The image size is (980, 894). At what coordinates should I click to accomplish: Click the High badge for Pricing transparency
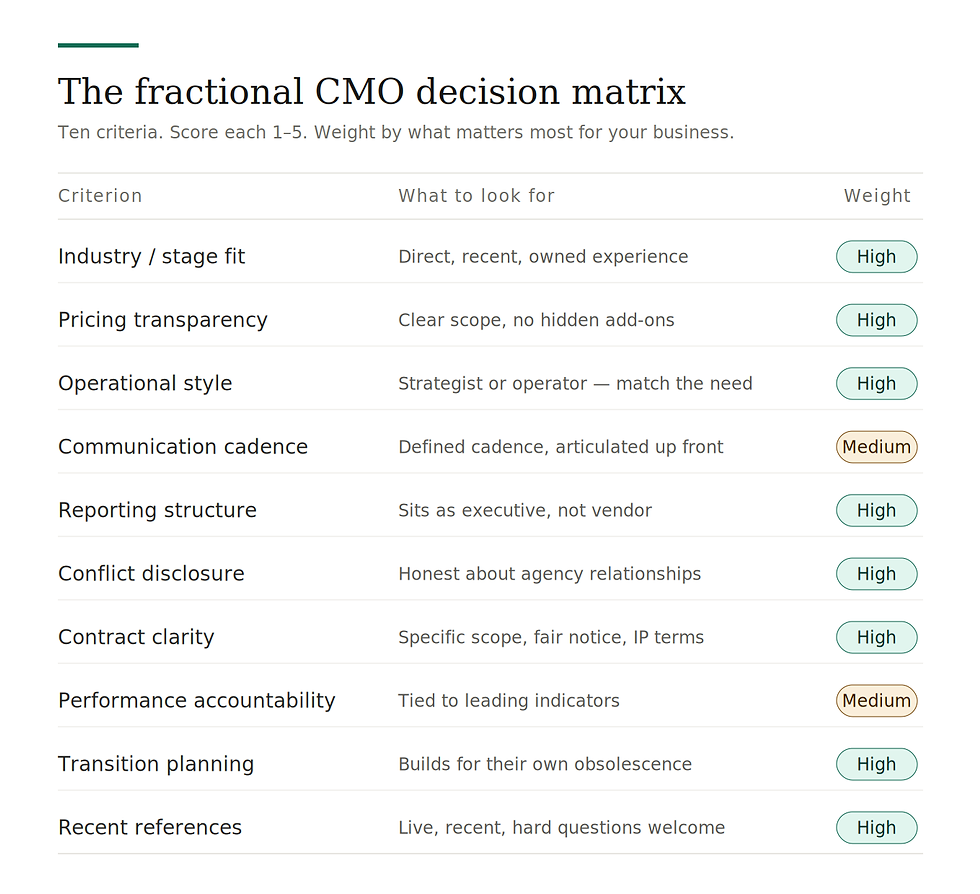(x=876, y=320)
